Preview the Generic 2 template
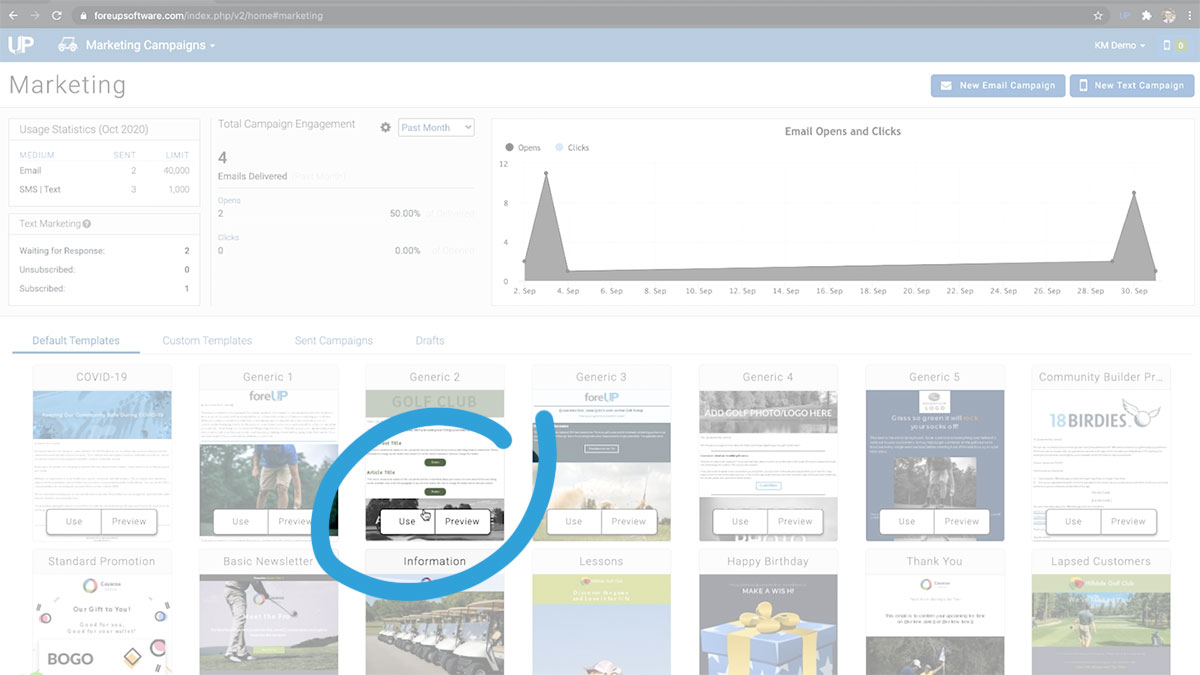The image size is (1200, 675). pyautogui.click(x=462, y=521)
